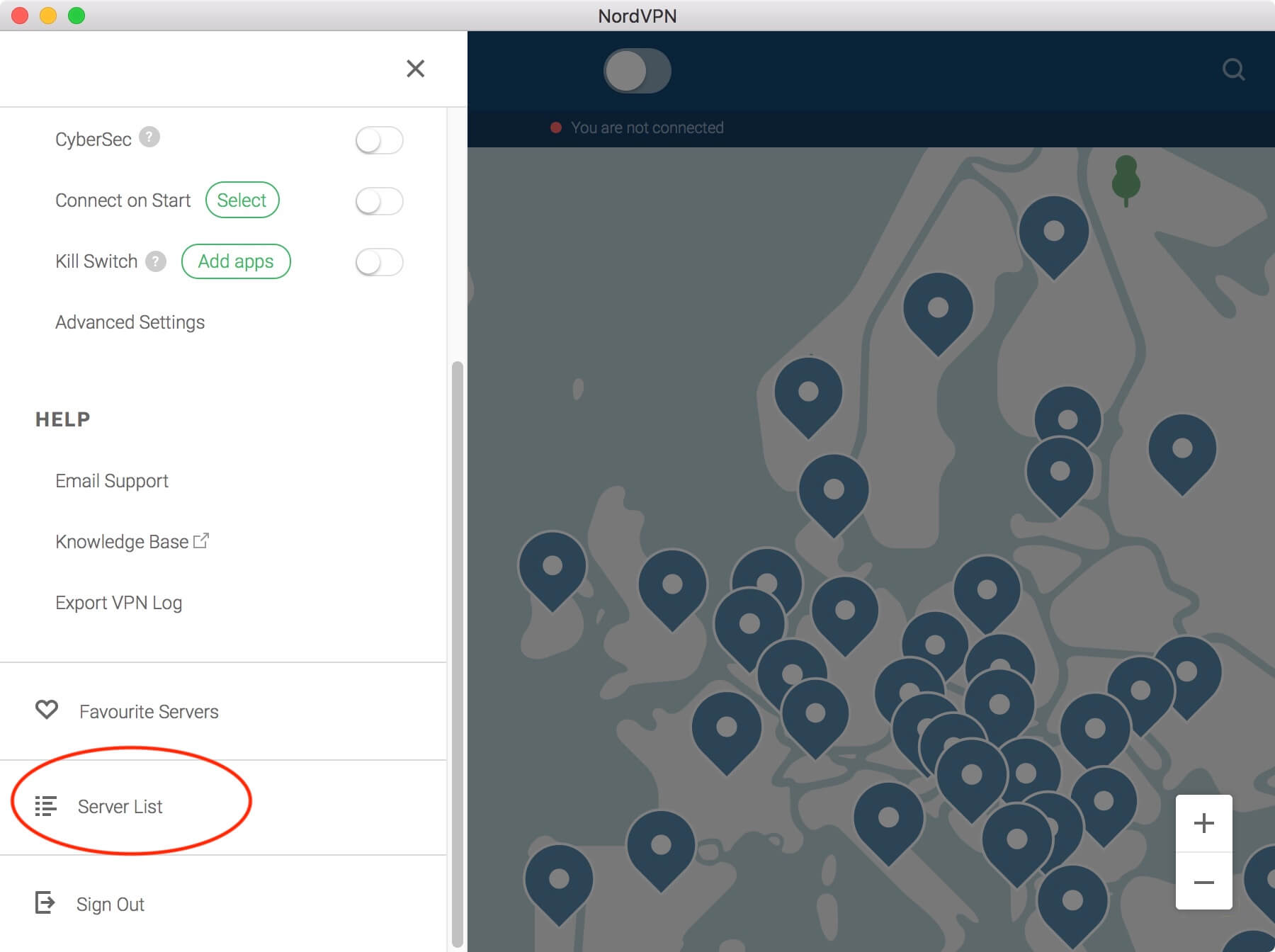Zoom in on the map with plus

pos(1203,823)
